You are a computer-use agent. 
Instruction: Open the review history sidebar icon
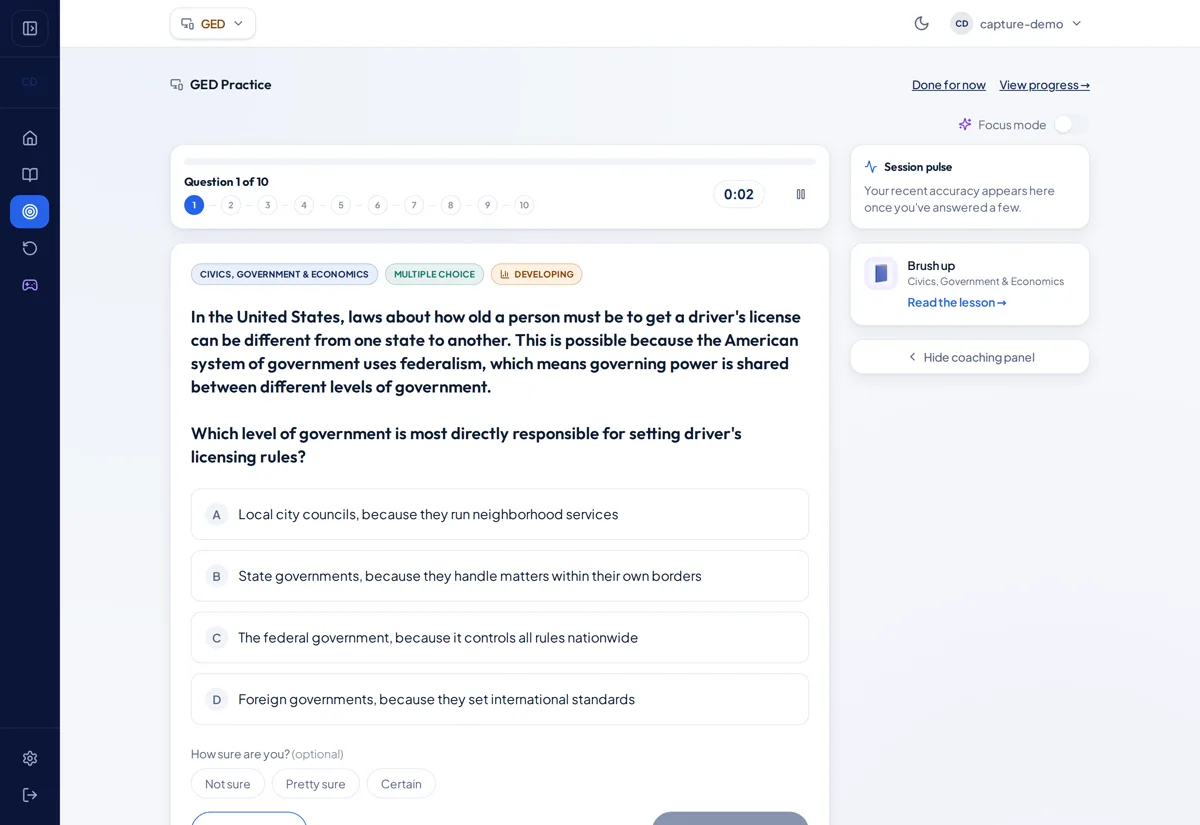[x=30, y=248]
